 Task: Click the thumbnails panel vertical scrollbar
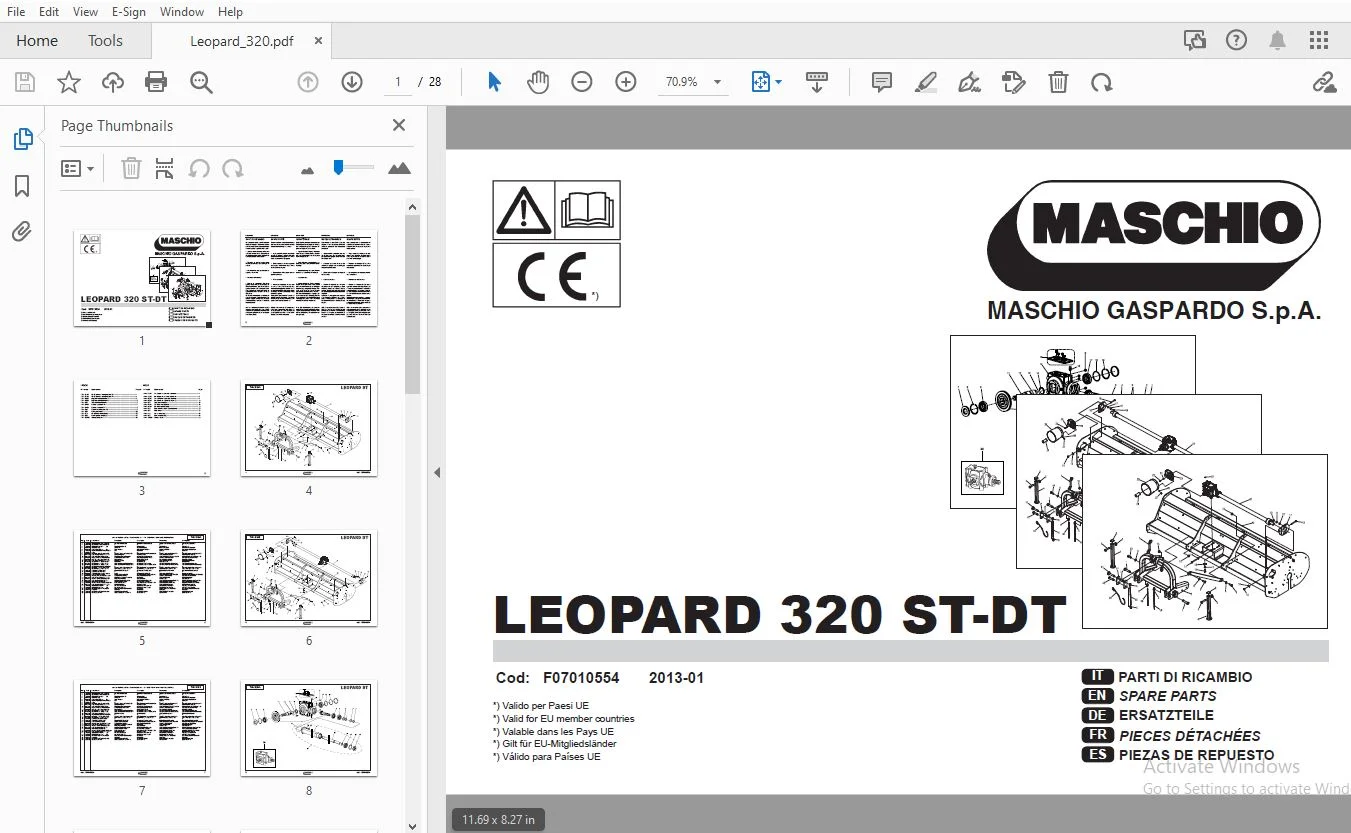[412, 304]
